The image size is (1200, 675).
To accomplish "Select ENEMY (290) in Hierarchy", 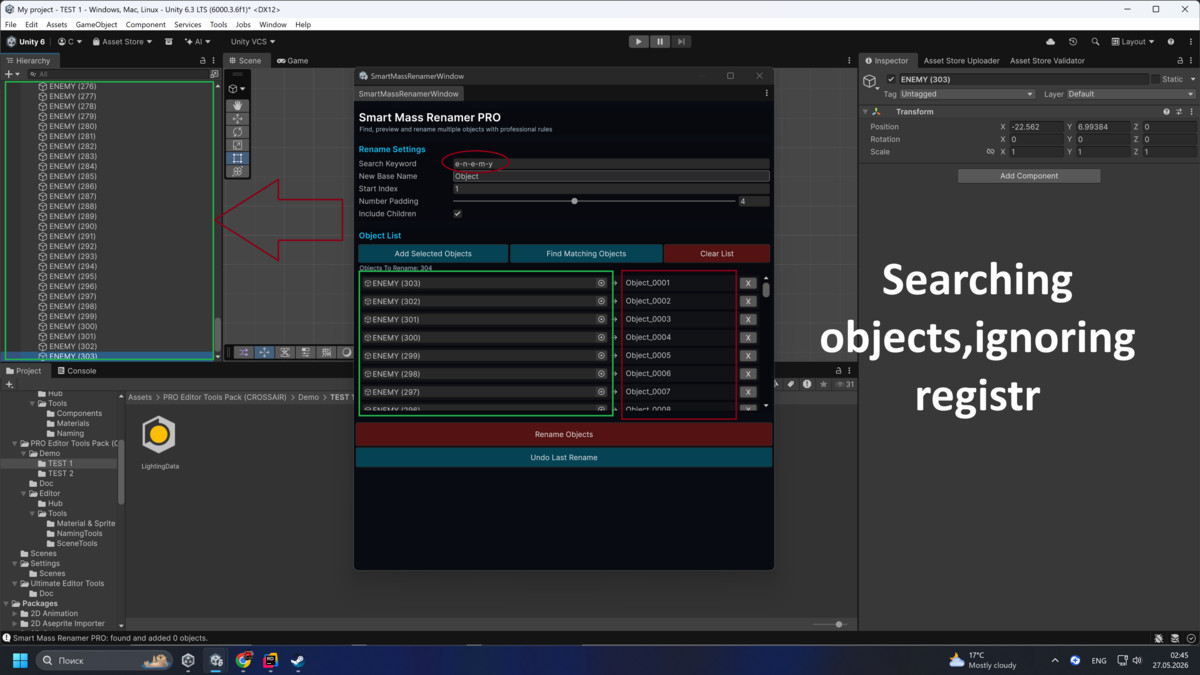I will click(73, 227).
